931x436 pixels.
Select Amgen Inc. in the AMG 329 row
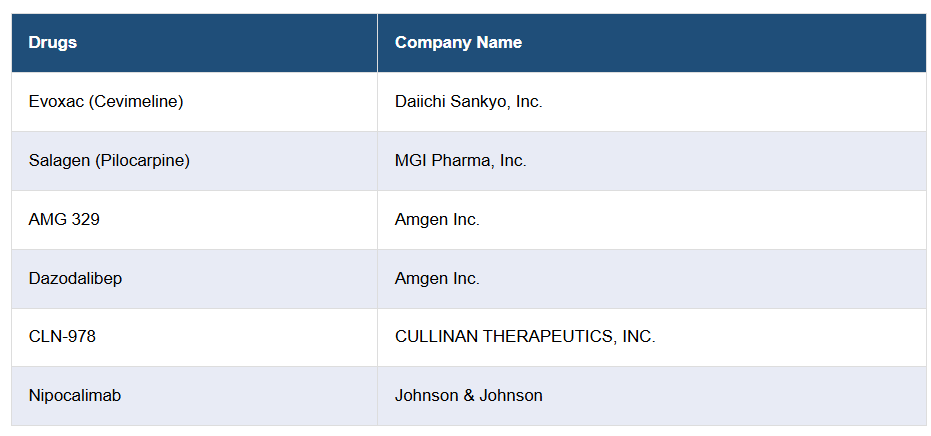tap(437, 220)
